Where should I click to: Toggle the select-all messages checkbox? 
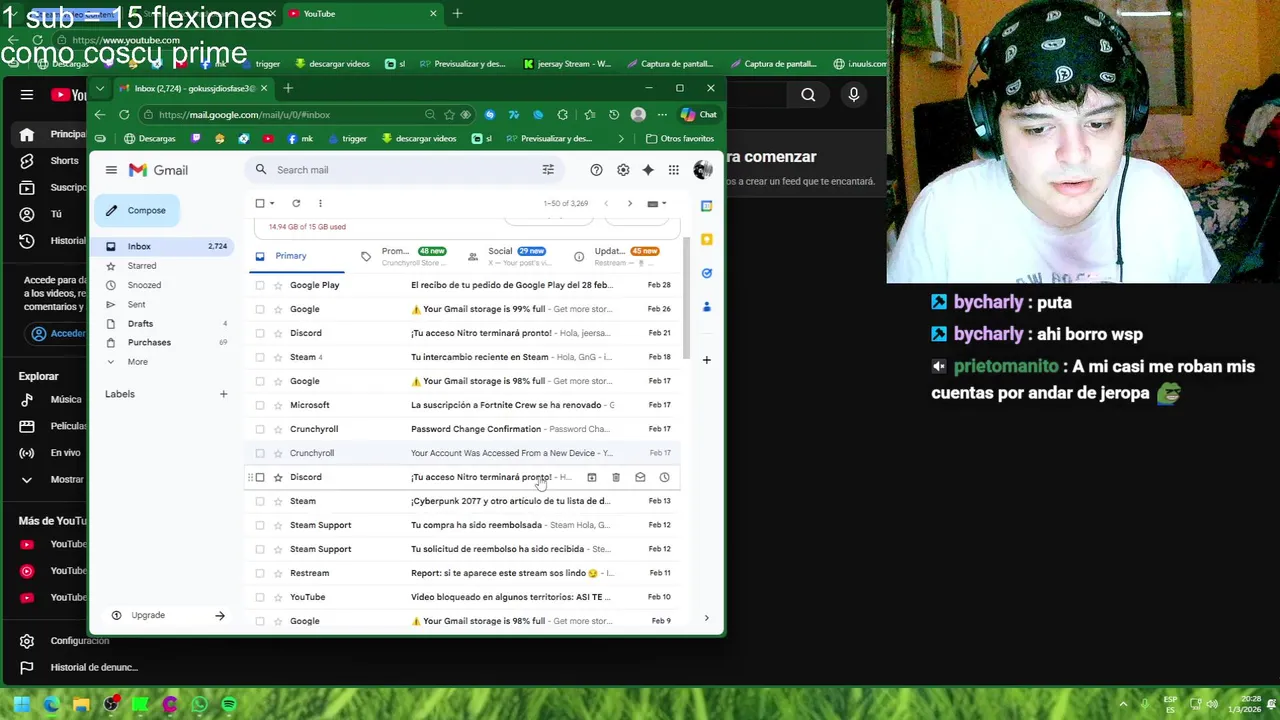260,203
